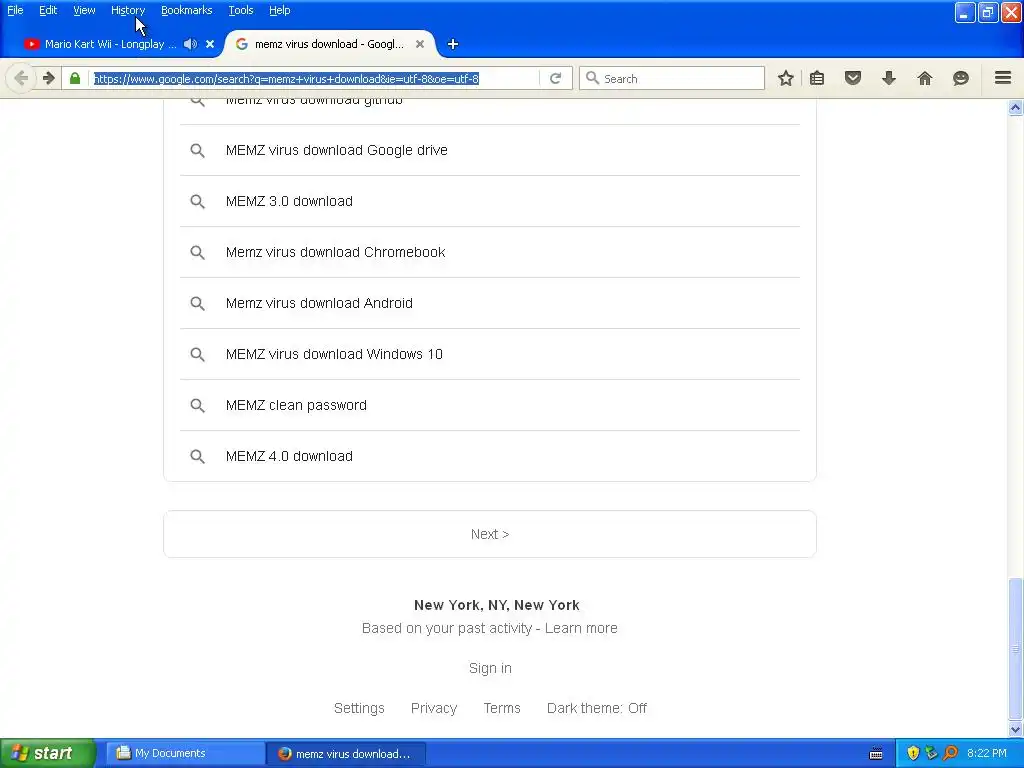Select memz virus download taskbar button
This screenshot has width=1024, height=768.
coord(345,754)
